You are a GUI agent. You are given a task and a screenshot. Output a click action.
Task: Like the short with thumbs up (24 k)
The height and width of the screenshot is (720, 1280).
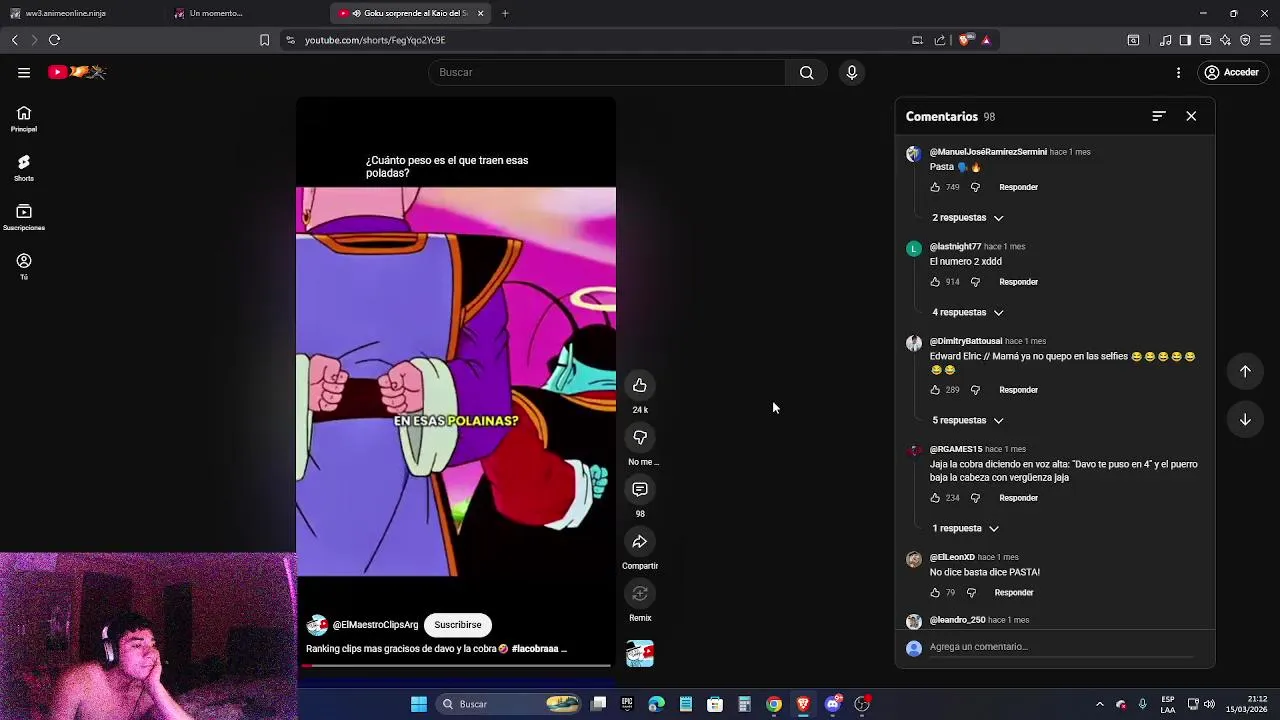tap(640, 386)
